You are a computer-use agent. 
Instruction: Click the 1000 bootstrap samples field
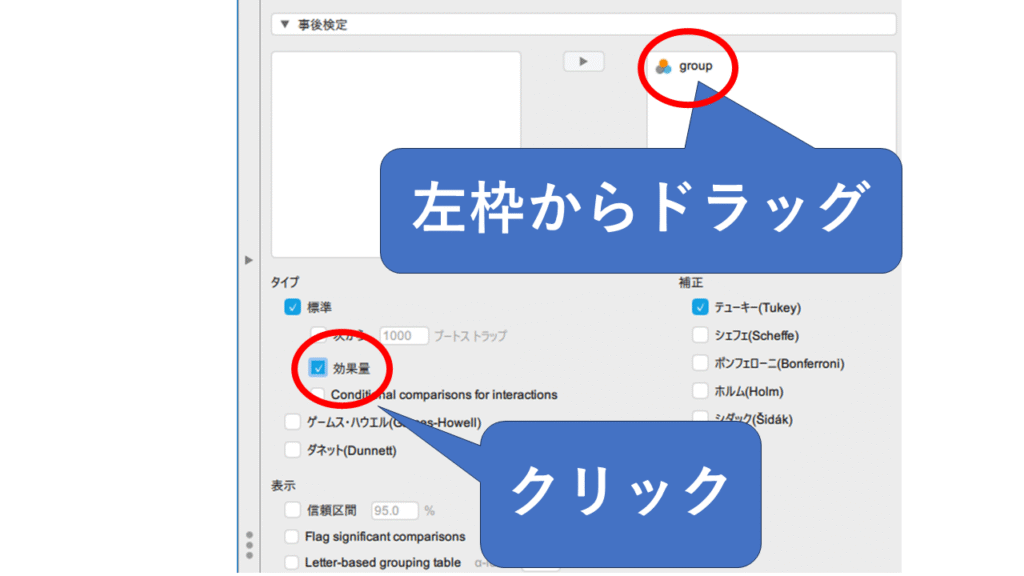coord(403,336)
